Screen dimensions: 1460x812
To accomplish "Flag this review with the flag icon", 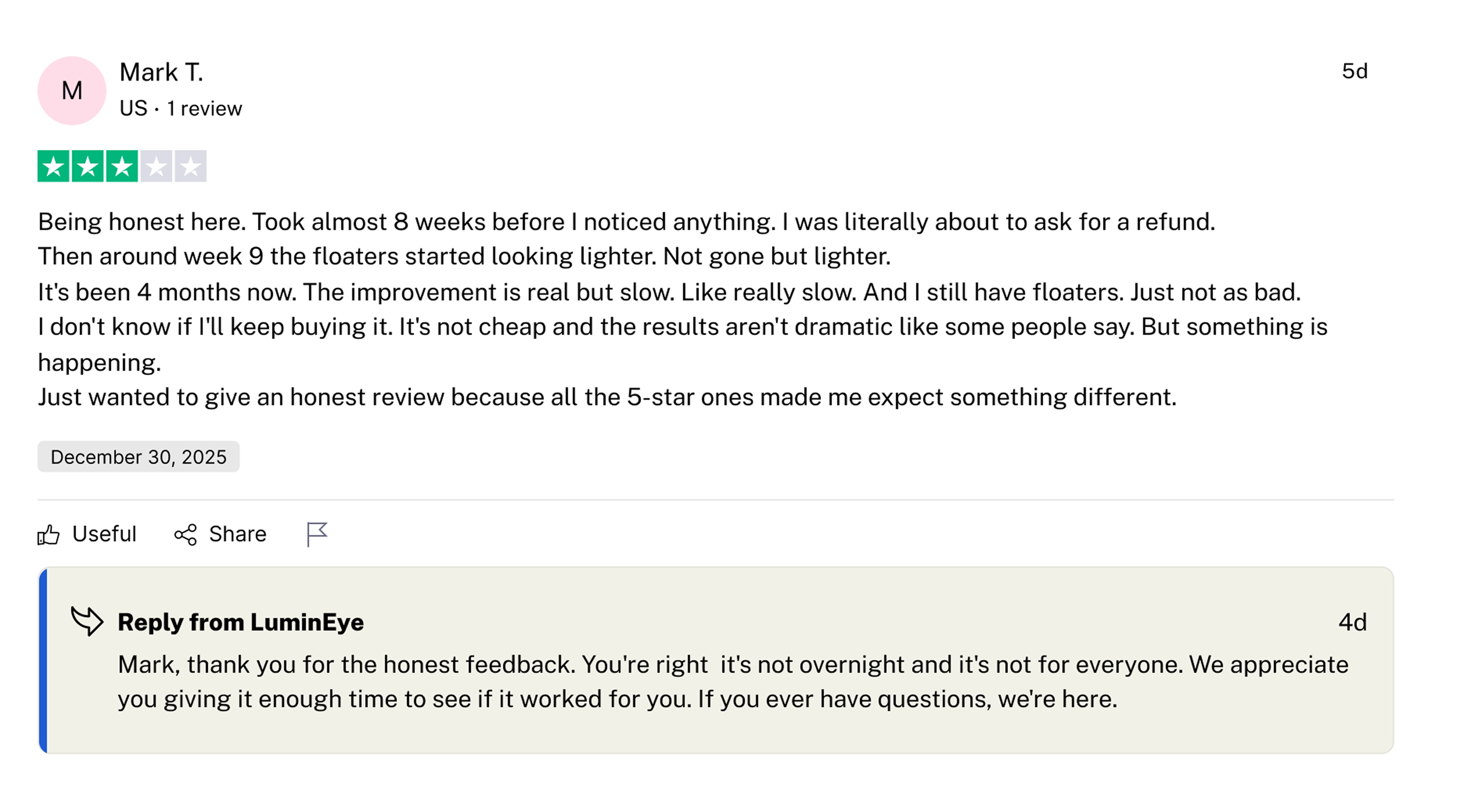I will tap(317, 534).
